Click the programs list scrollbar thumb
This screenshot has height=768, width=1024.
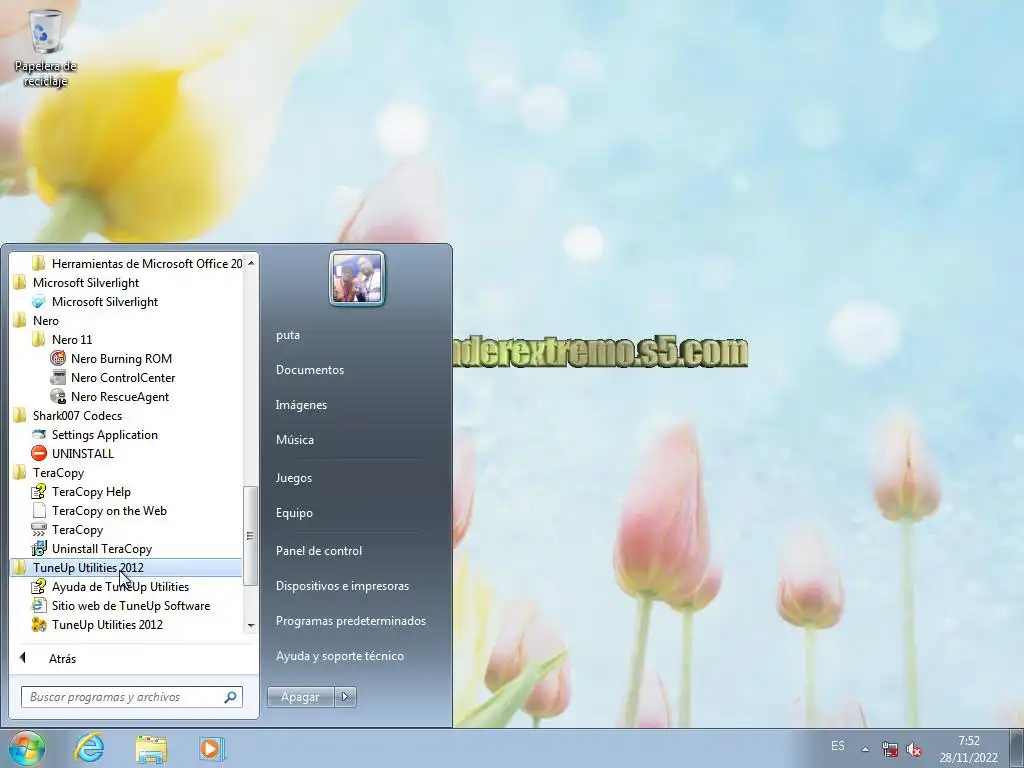[x=250, y=536]
